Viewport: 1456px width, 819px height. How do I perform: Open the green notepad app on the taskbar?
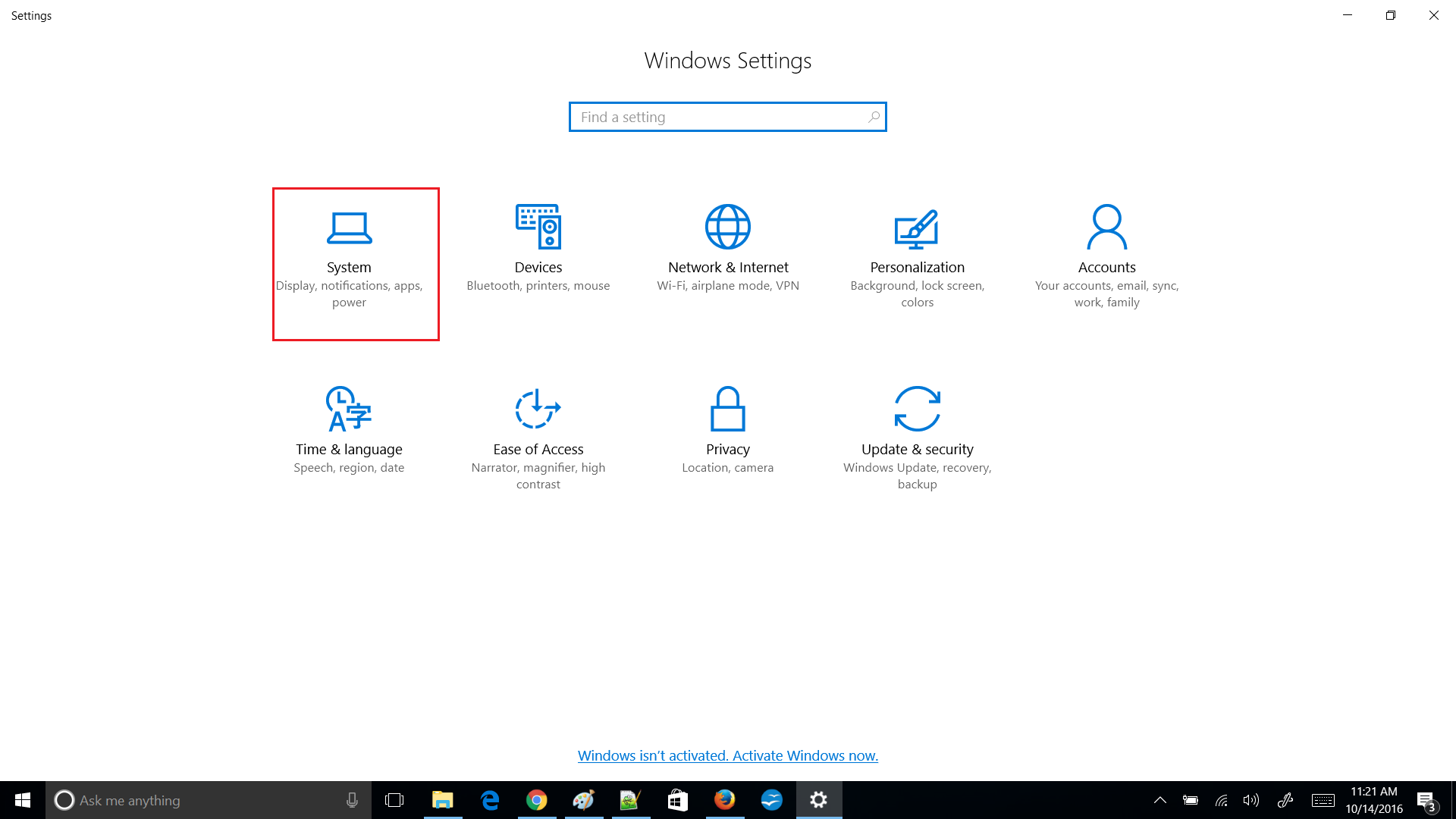[631, 800]
